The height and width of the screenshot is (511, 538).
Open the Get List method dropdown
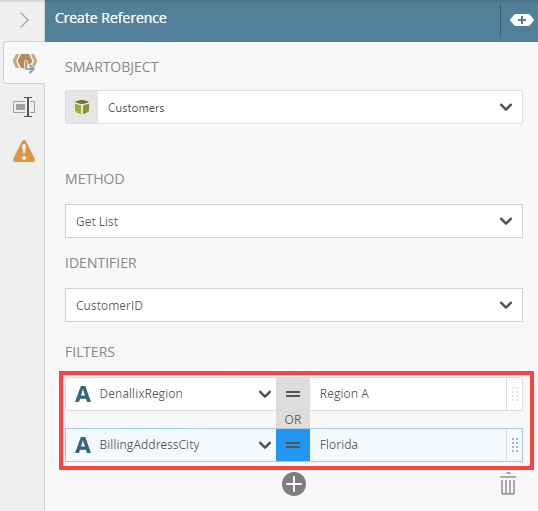(x=294, y=221)
